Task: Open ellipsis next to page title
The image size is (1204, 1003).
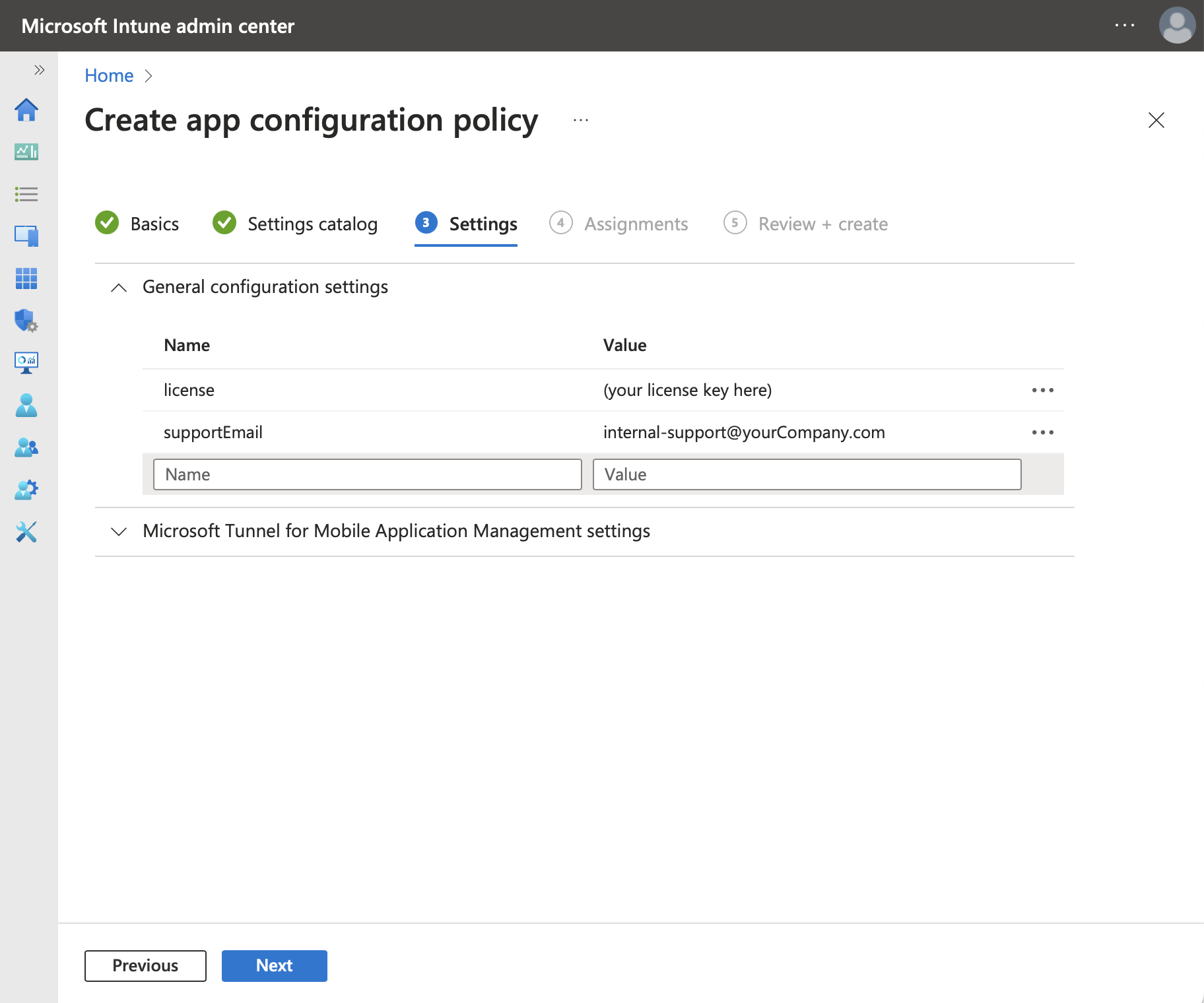Action: (581, 120)
